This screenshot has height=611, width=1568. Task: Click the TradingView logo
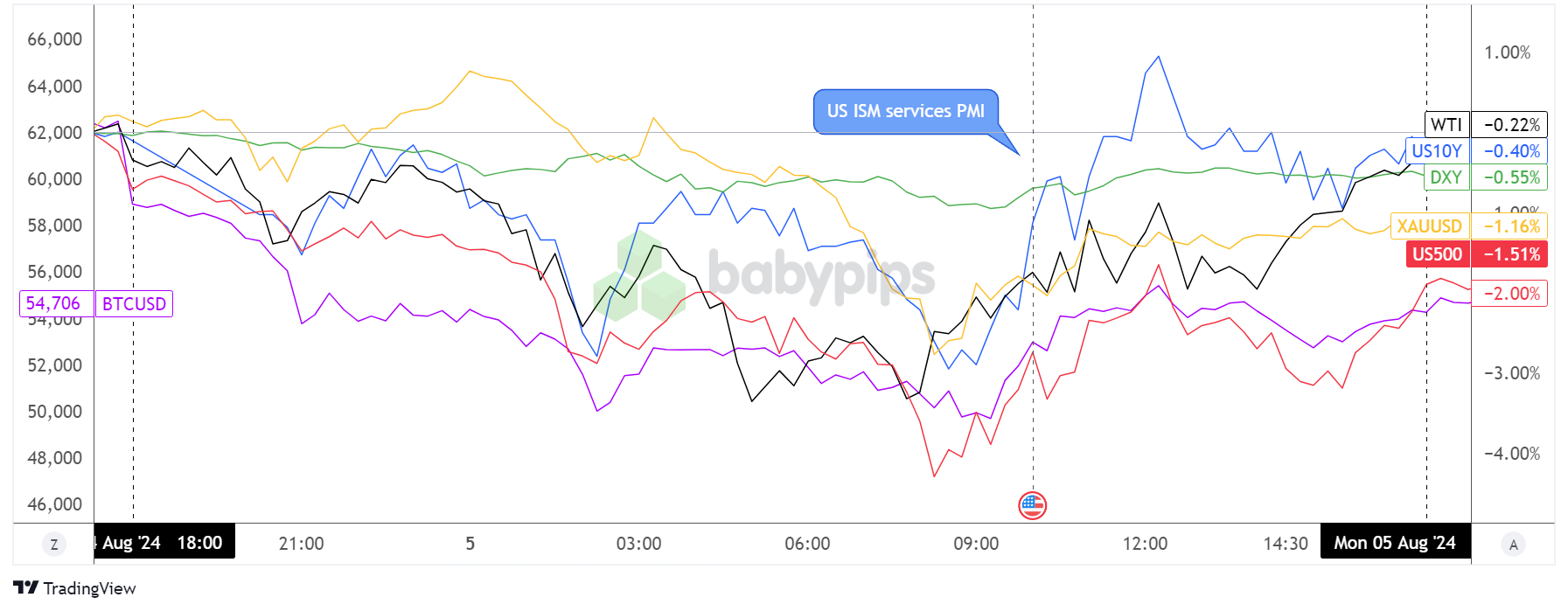tap(26, 587)
